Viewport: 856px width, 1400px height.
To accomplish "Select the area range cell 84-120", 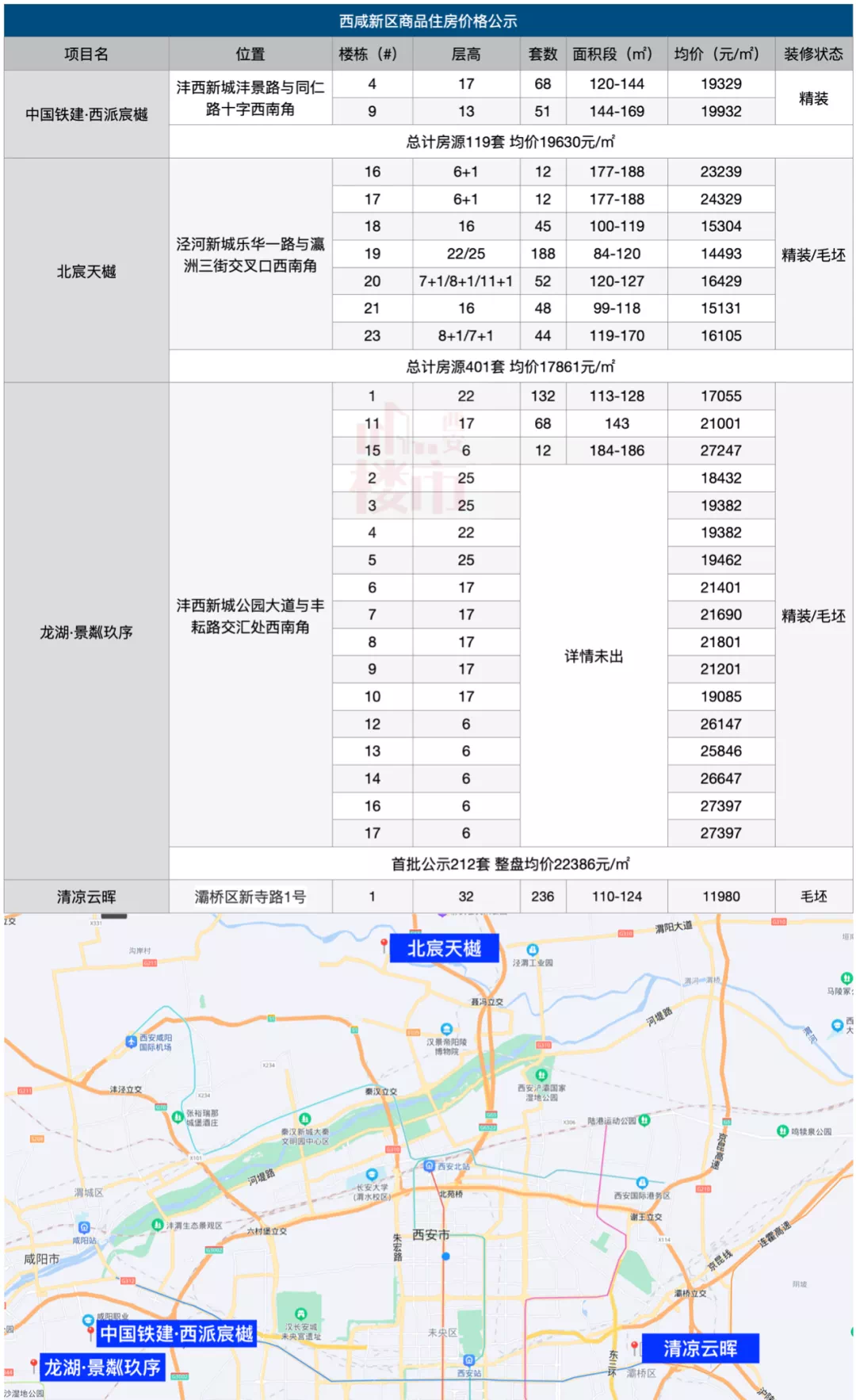I will click(617, 254).
